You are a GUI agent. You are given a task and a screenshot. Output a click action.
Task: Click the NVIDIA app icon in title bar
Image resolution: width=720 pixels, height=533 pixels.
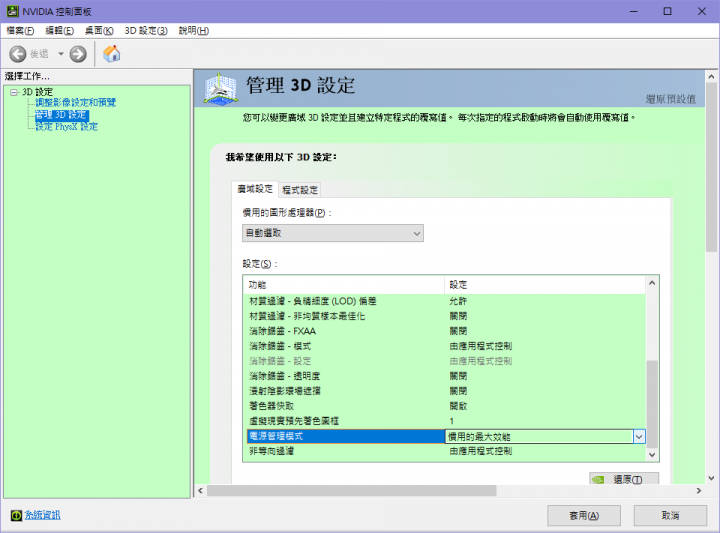[x=12, y=11]
